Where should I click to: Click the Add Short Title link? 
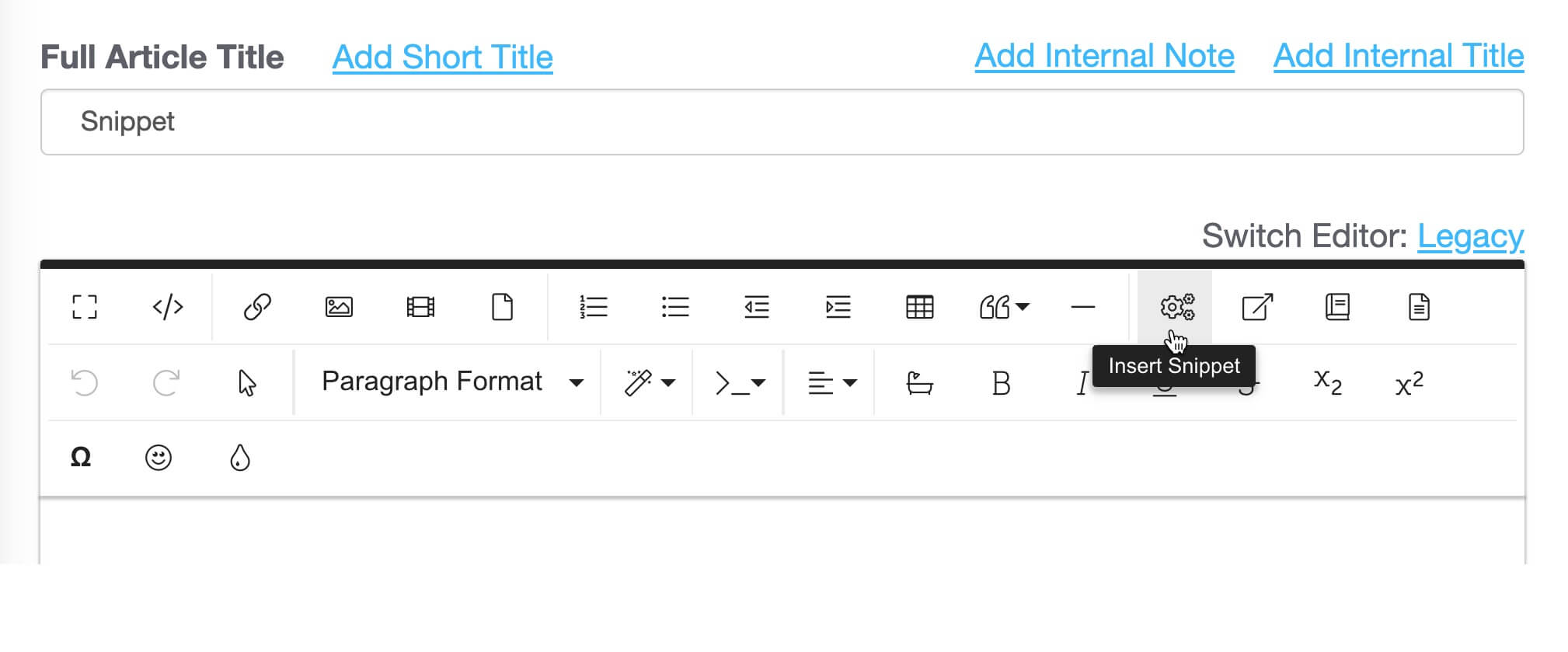point(442,58)
